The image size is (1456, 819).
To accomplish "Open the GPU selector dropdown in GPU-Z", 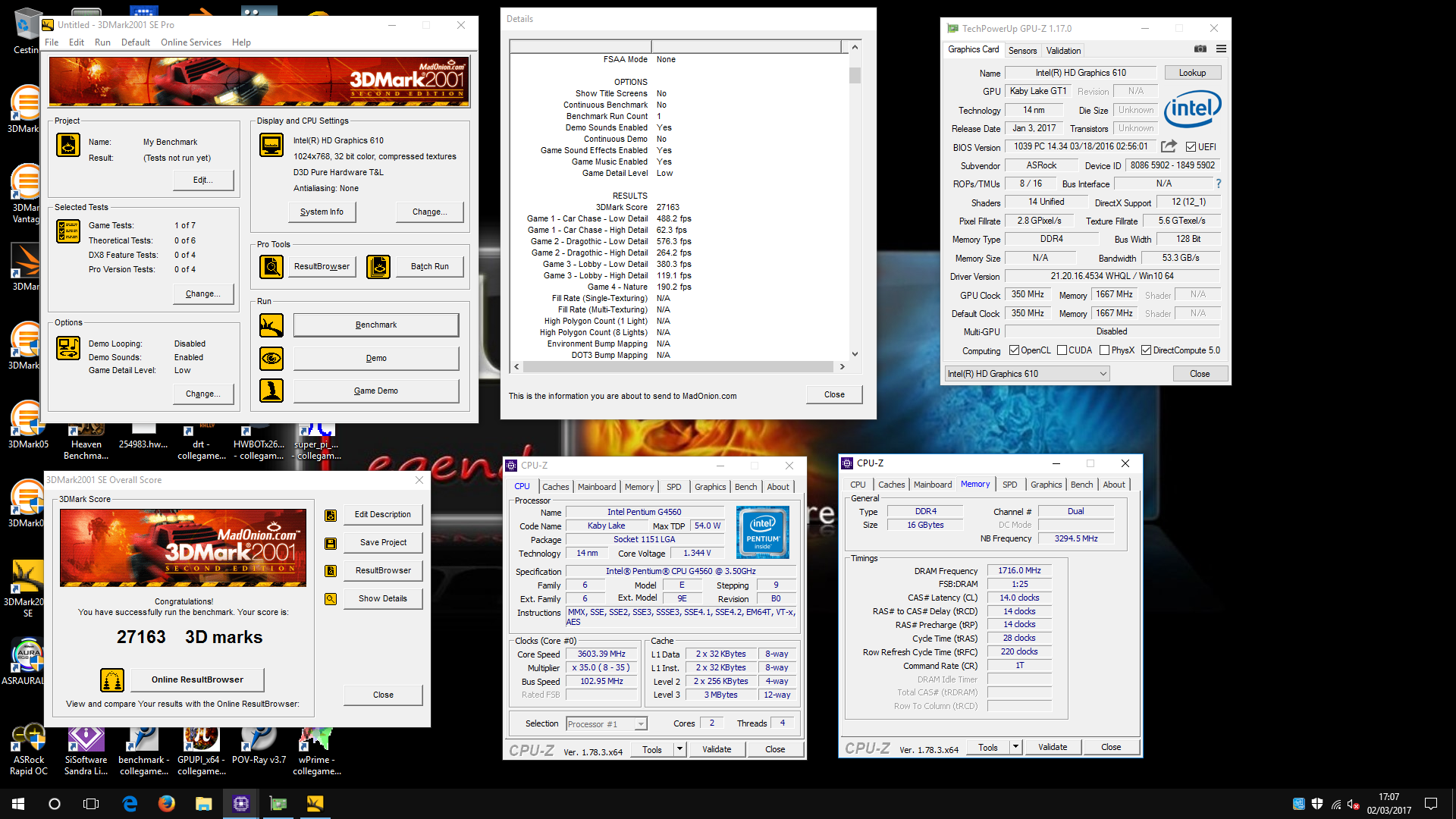I will (1027, 374).
